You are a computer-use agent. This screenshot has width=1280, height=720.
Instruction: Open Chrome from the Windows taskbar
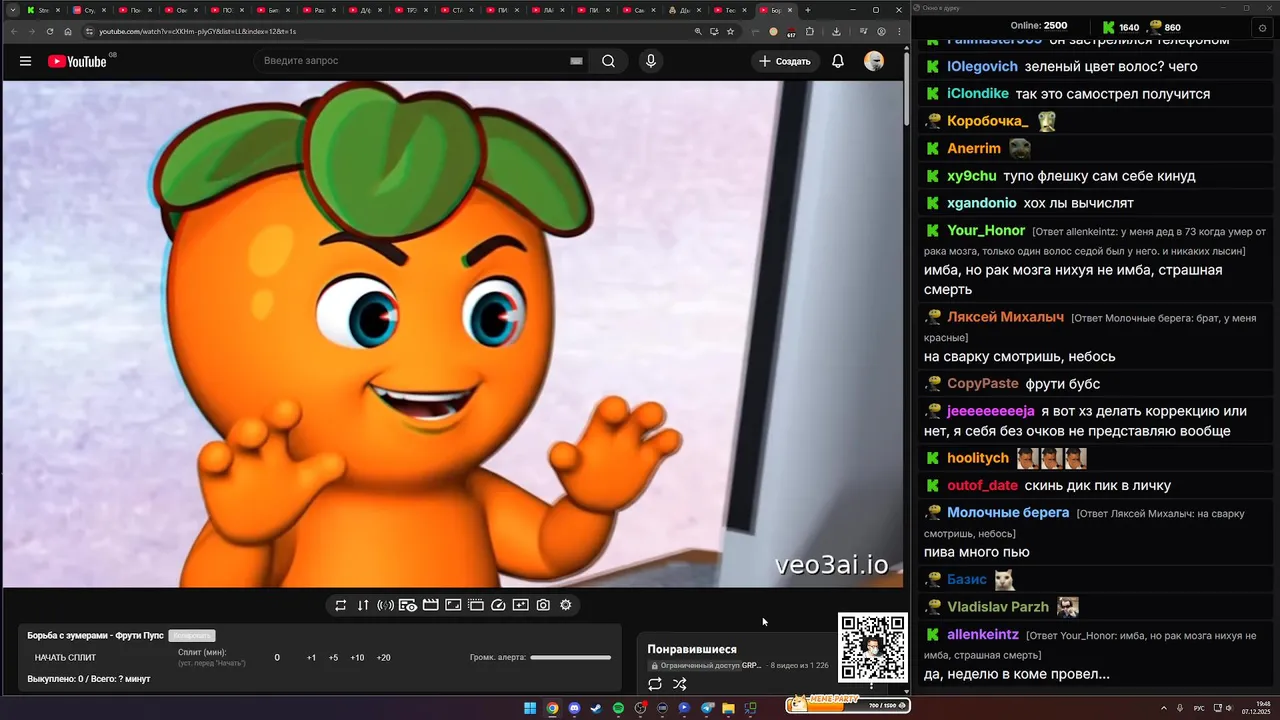pos(552,708)
